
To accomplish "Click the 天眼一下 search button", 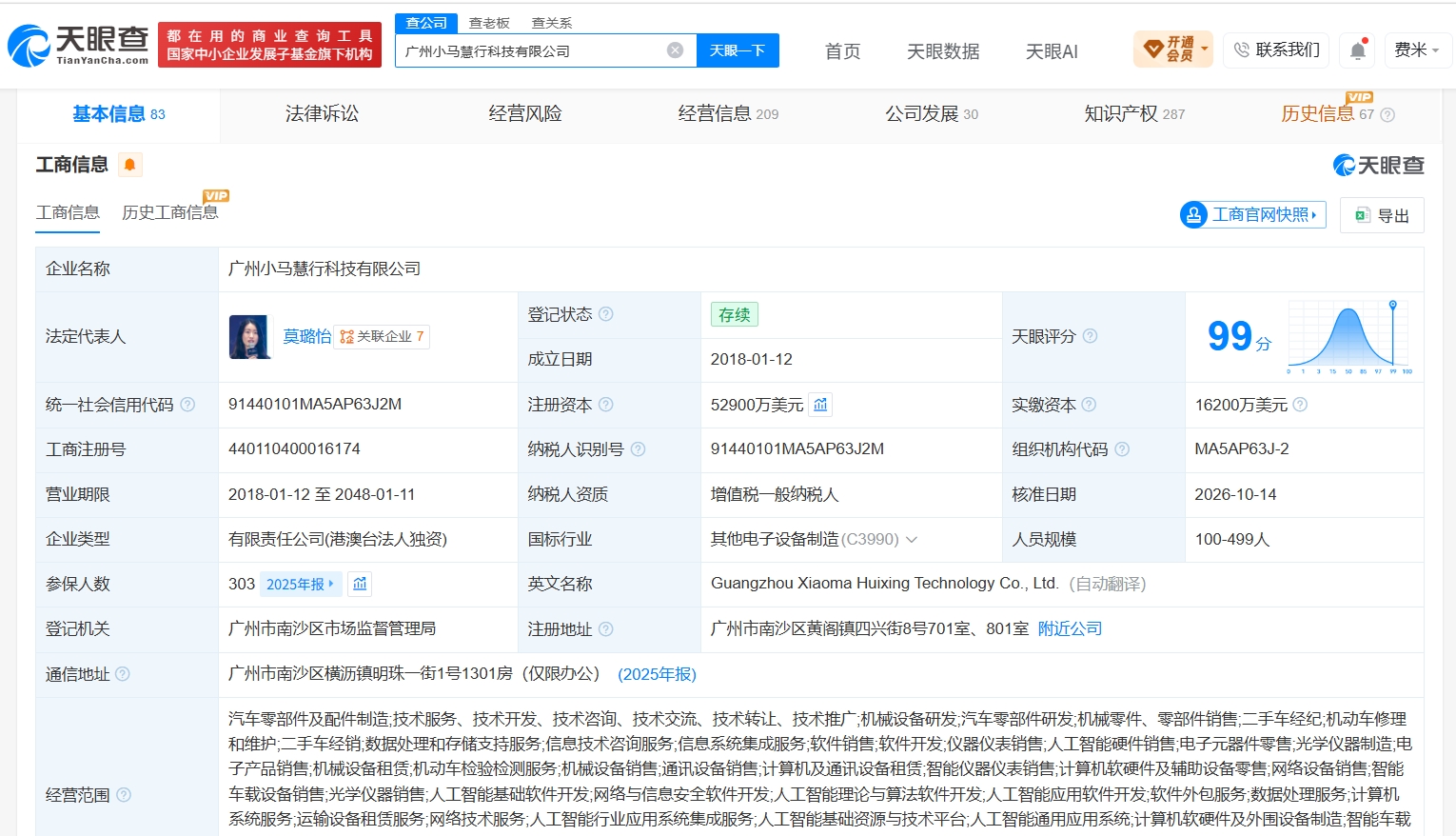I will pos(738,50).
